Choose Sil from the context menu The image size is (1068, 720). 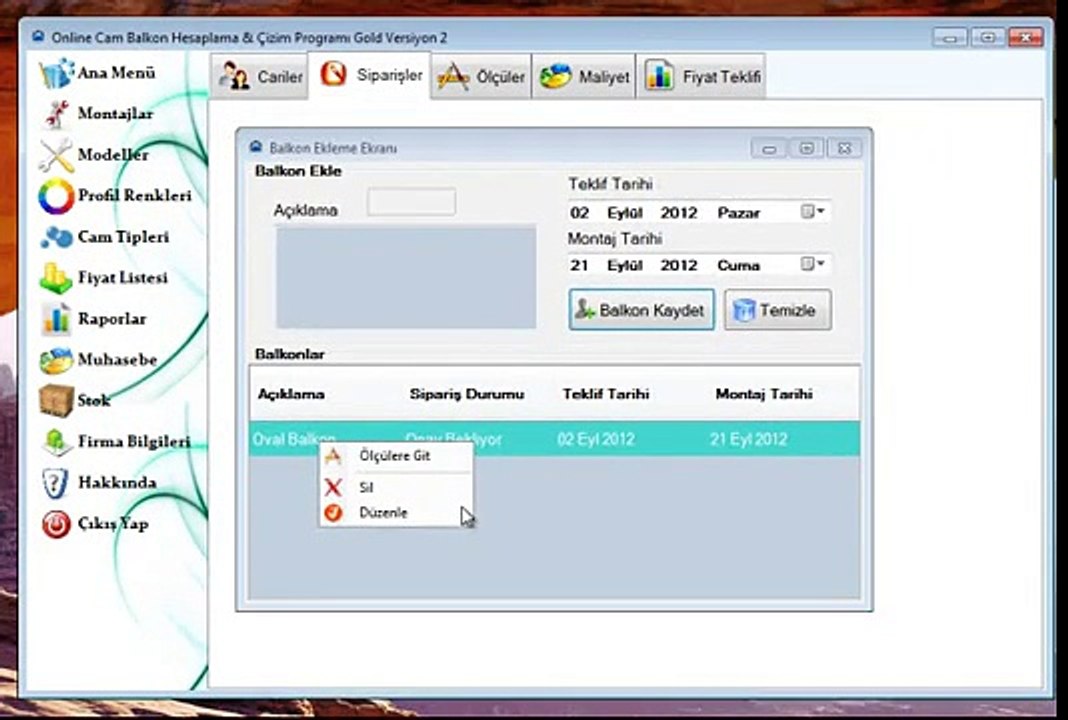pos(395,487)
